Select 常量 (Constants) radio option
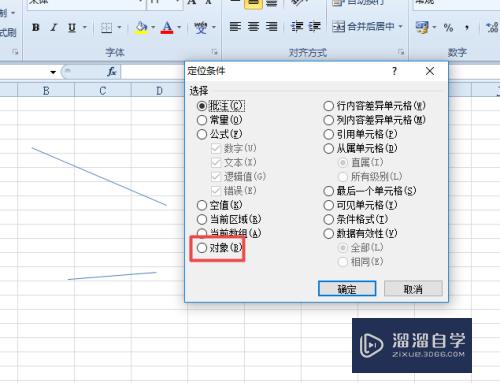Viewport: 500px width, 383px height. (219, 120)
